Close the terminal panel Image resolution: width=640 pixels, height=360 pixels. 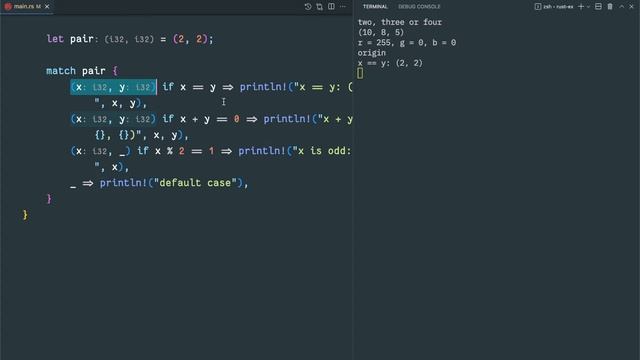point(631,7)
